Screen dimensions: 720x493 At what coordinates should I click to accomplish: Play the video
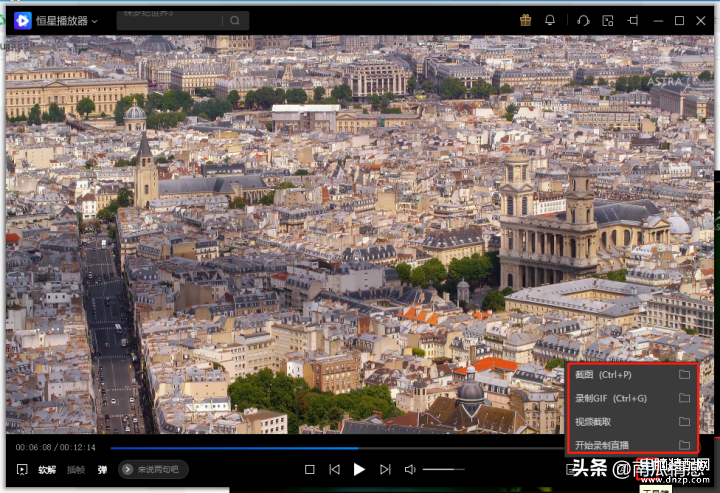point(359,470)
